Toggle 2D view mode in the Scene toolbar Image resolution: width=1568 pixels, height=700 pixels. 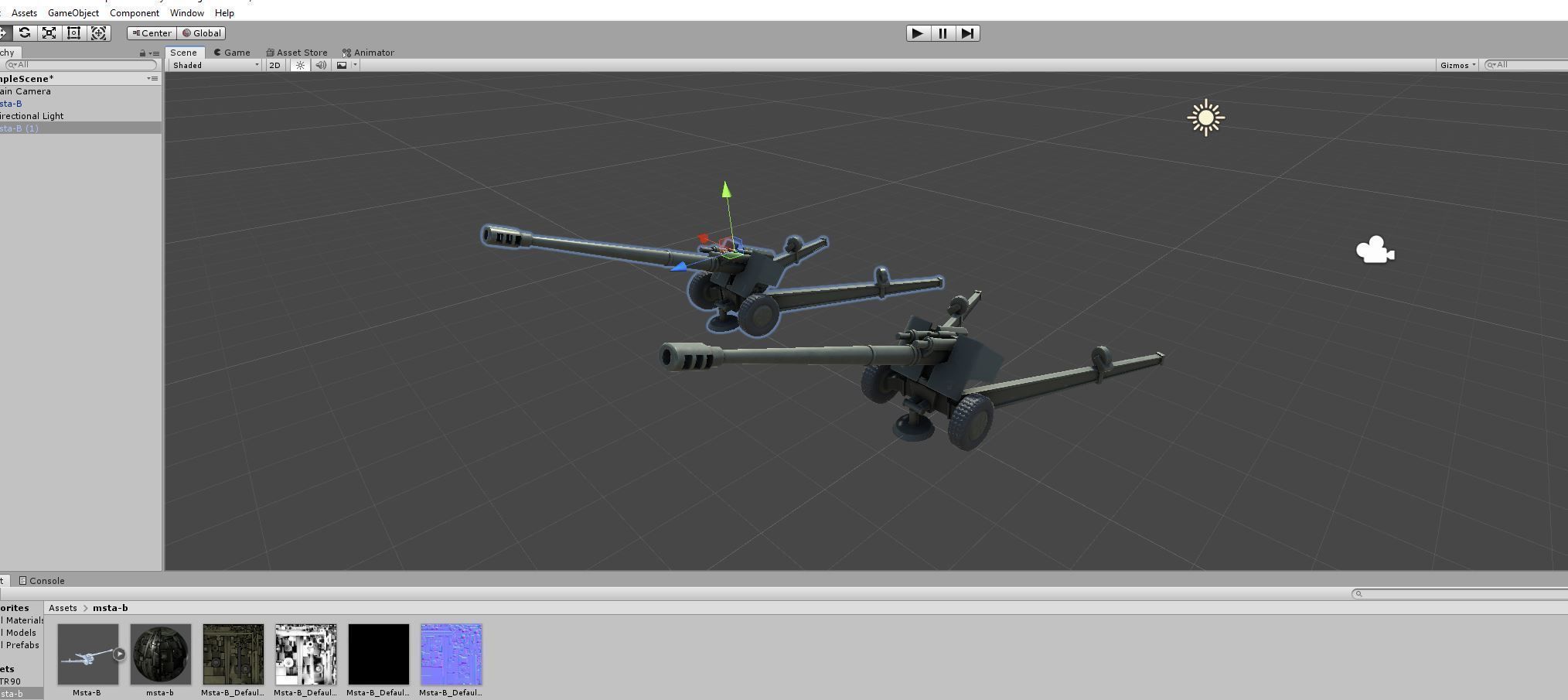[x=274, y=65]
